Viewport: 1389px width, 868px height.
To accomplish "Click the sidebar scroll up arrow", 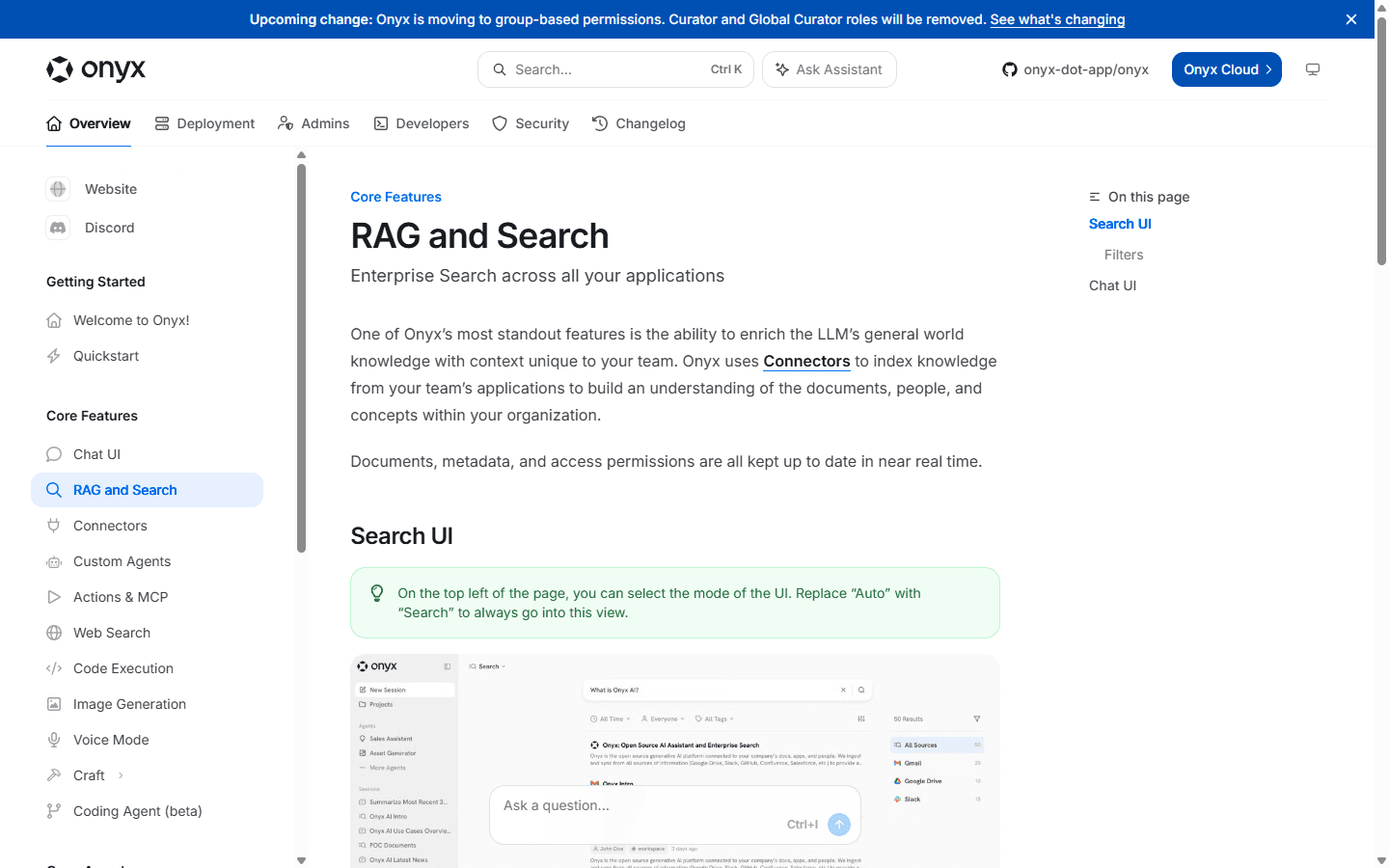I will [x=301, y=154].
